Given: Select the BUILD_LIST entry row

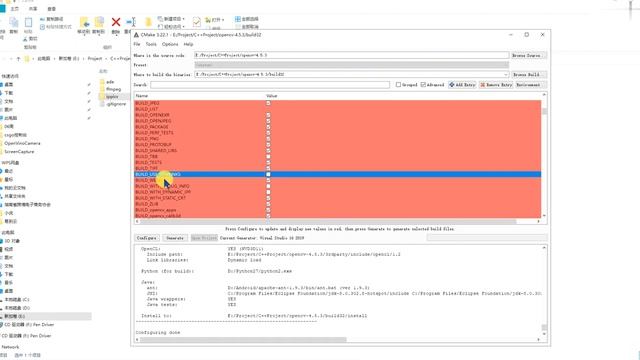Looking at the screenshot, I should pyautogui.click(x=338, y=109).
